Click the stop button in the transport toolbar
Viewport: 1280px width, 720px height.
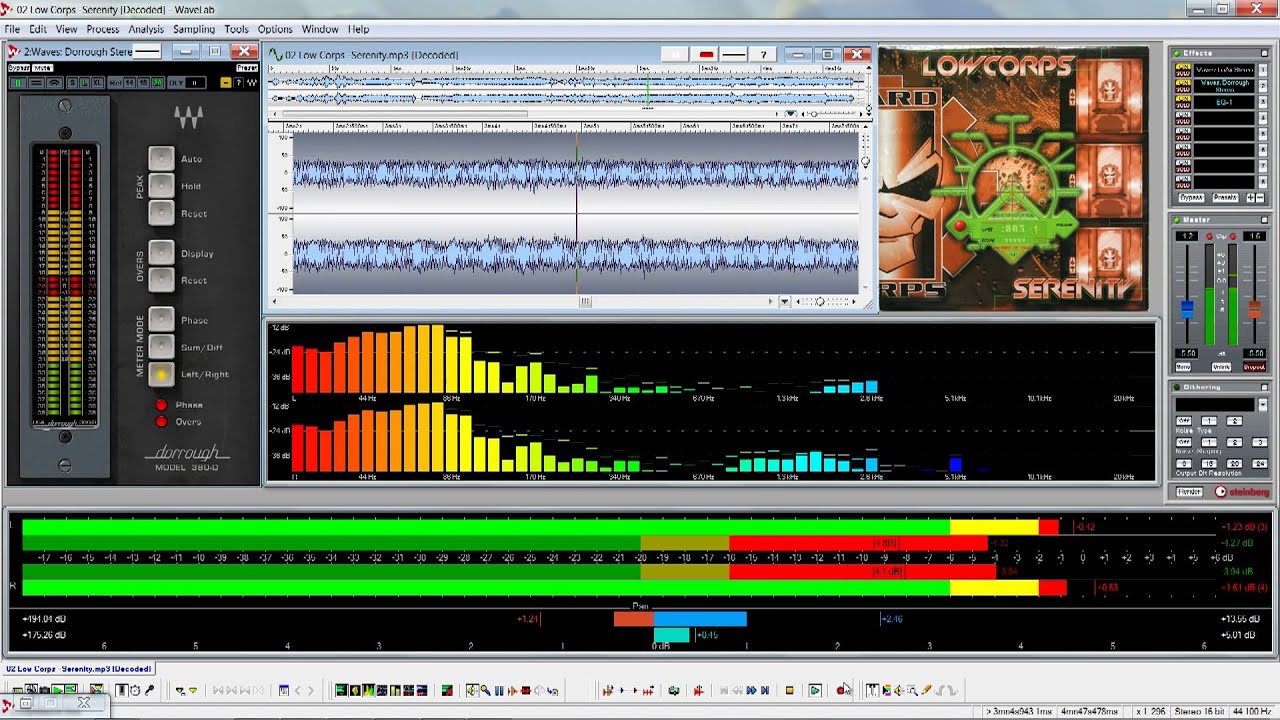(789, 690)
